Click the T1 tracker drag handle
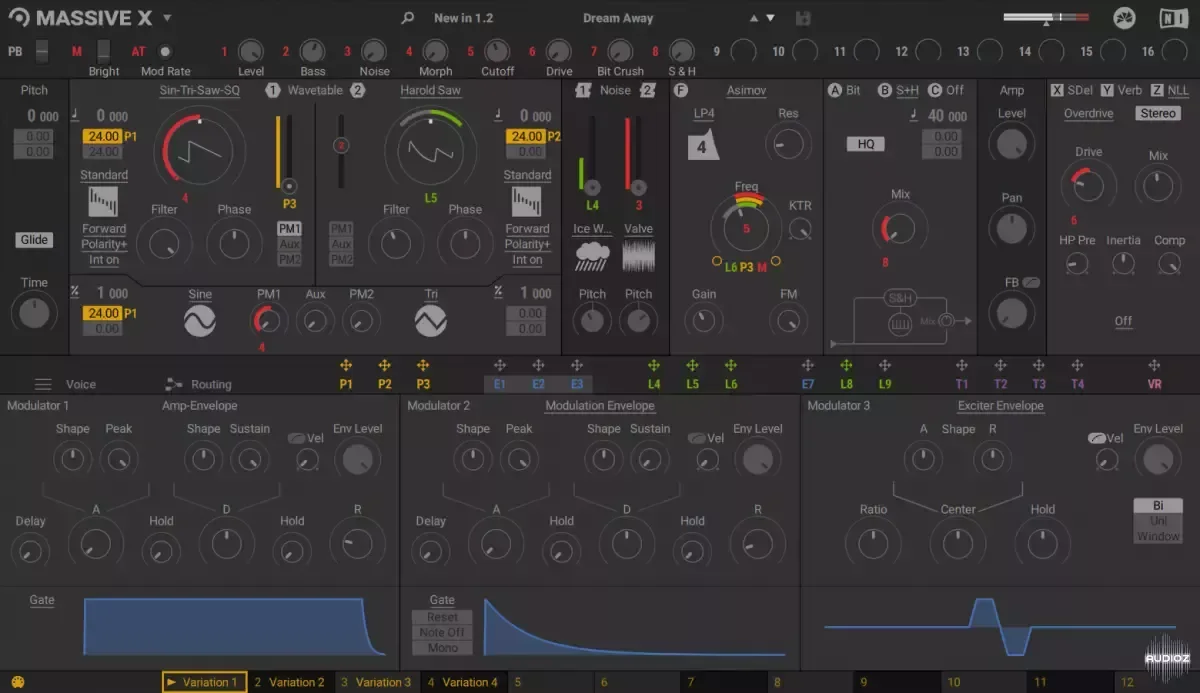The height and width of the screenshot is (693, 1200). click(x=961, y=366)
